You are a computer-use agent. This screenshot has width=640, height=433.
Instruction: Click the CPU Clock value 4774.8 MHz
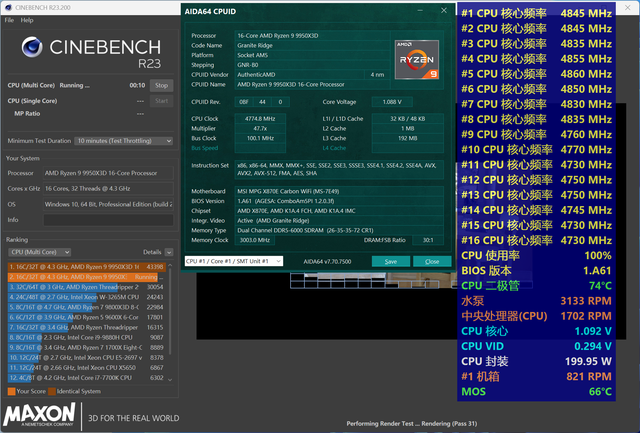(260, 119)
